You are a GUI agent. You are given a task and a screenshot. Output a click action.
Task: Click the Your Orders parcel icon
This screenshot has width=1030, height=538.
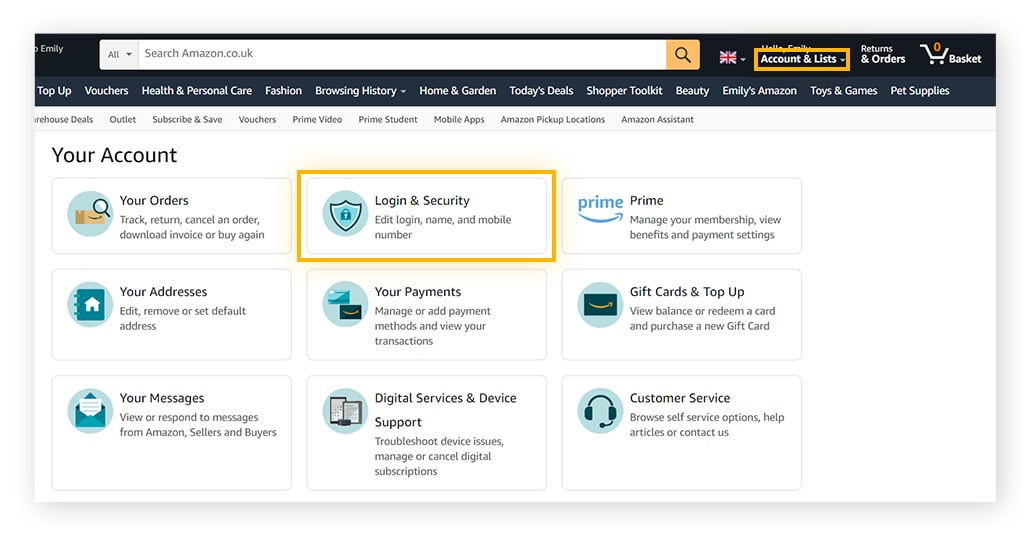(x=90, y=215)
